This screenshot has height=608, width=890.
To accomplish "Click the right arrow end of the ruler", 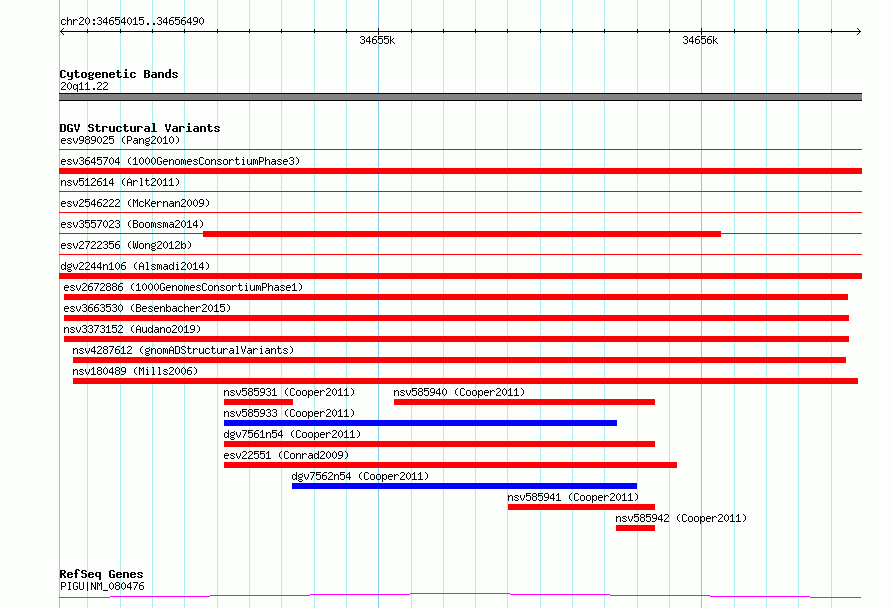I will click(x=858, y=31).
